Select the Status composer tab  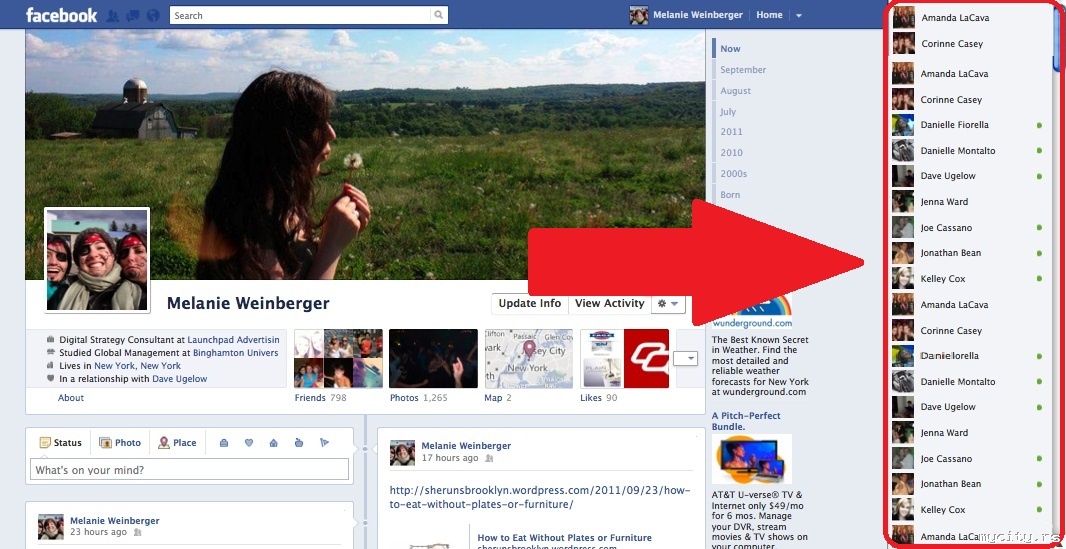click(x=61, y=442)
